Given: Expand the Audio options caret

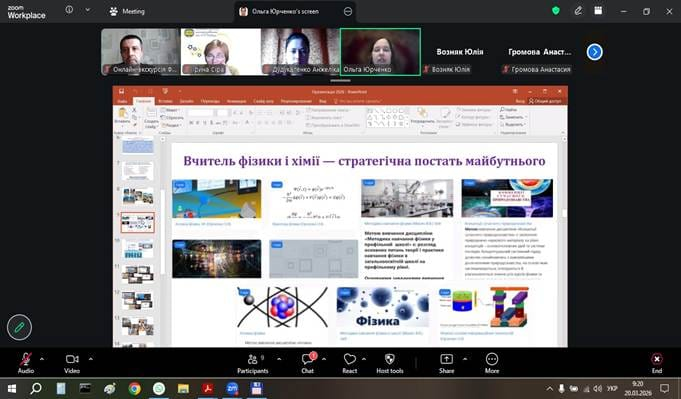Looking at the screenshot, I should [42, 359].
